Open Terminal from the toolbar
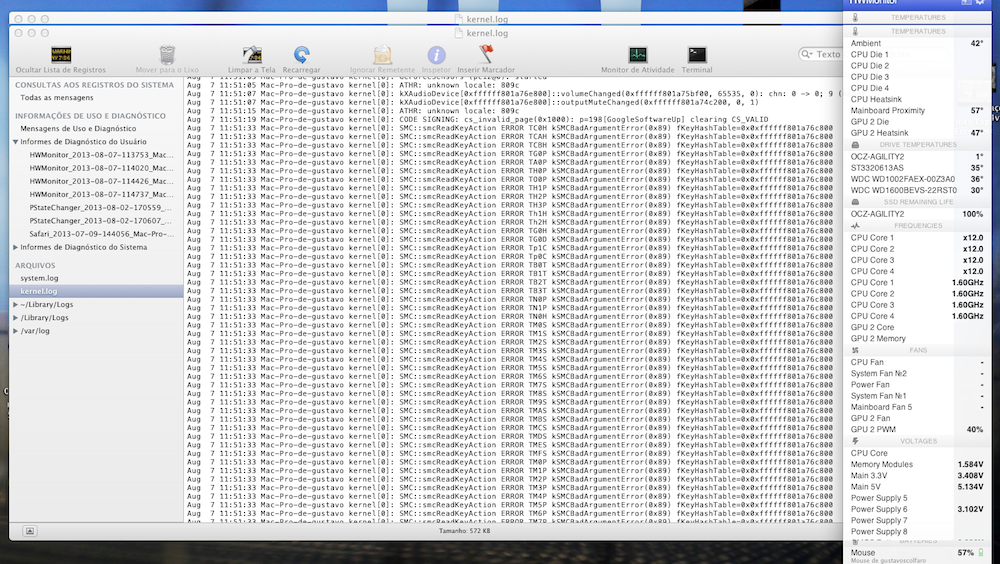This screenshot has height=564, width=1000. (697, 55)
